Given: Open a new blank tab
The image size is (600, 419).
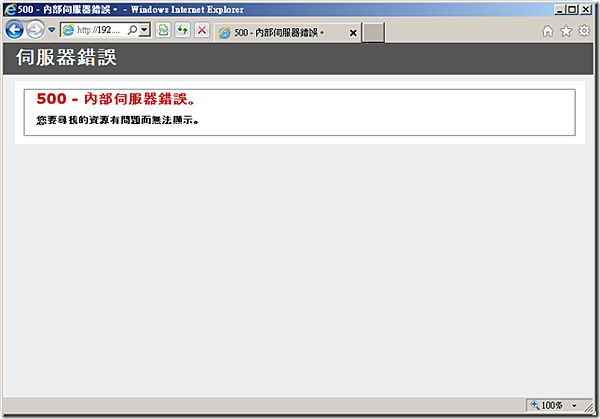Looking at the screenshot, I should pyautogui.click(x=373, y=33).
